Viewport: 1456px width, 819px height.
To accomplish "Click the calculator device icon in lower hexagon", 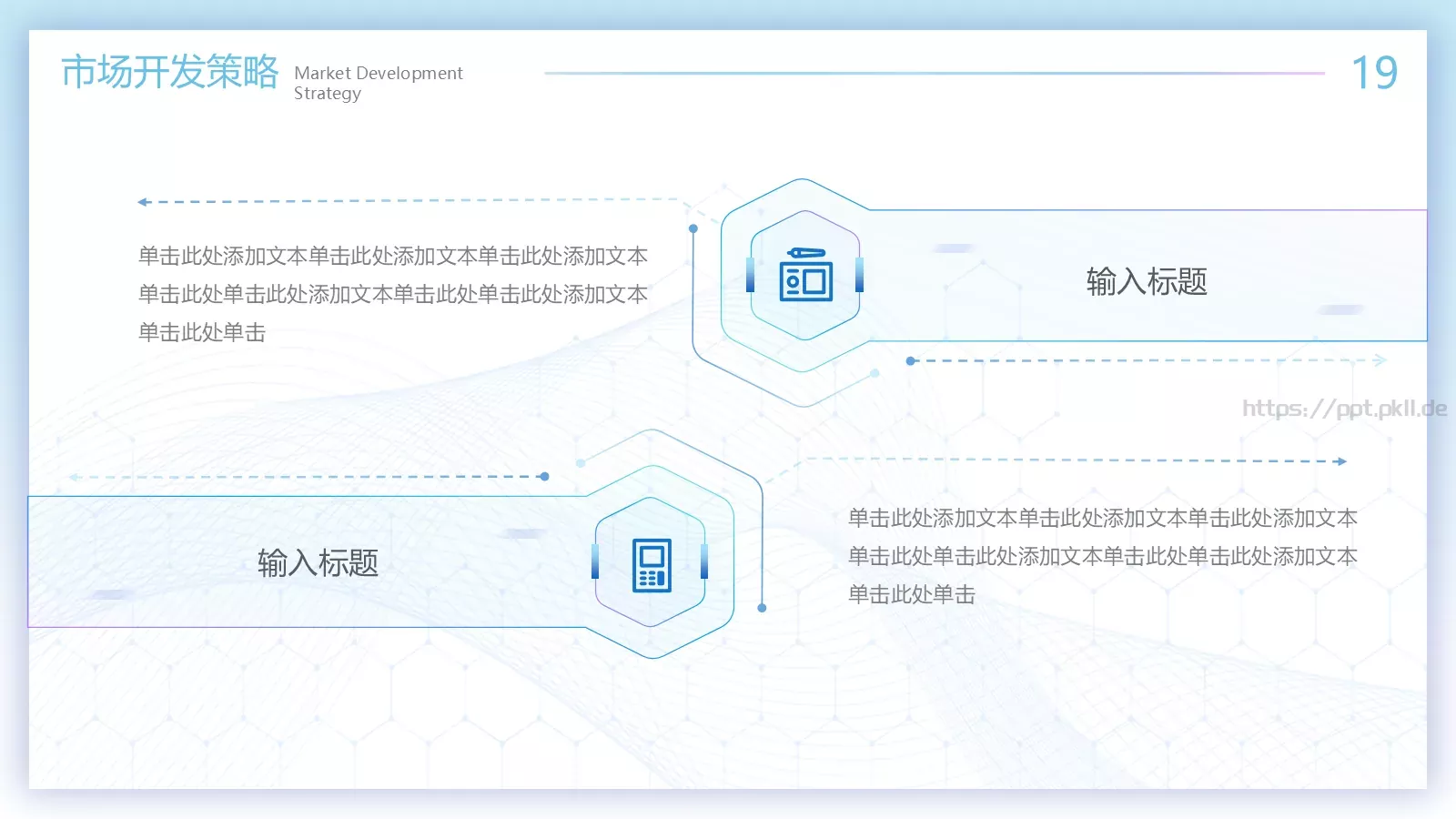I will pos(652,565).
